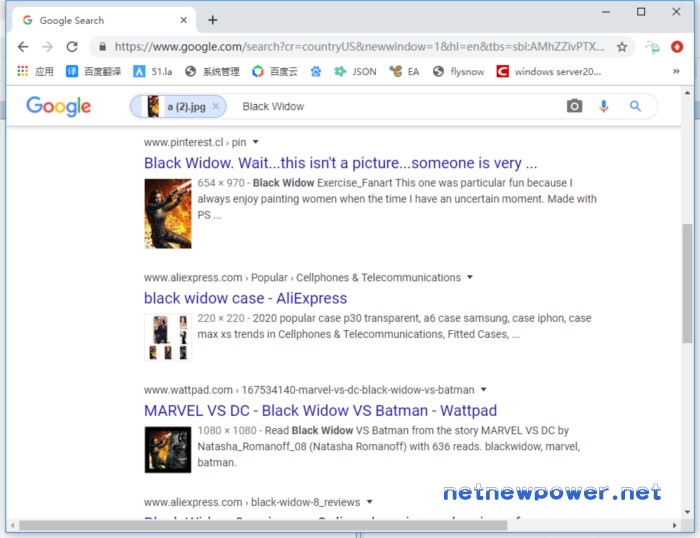Reload the current page
This screenshot has height=538, width=700.
coord(72,46)
